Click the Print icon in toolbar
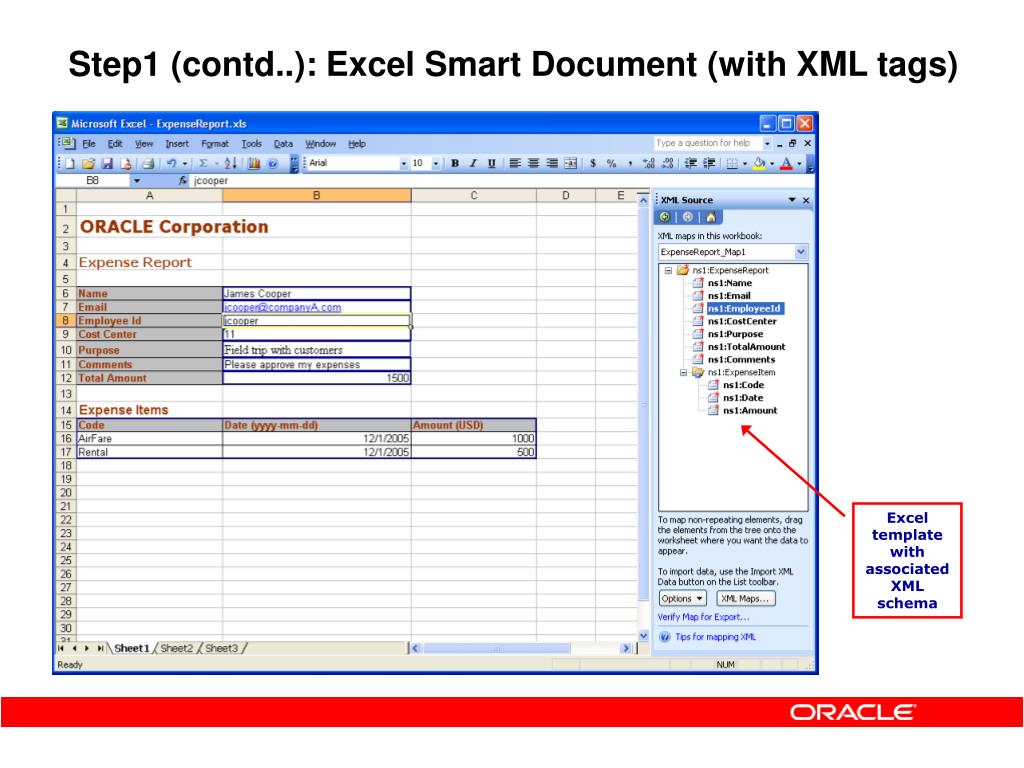The image size is (1024, 768). point(148,163)
